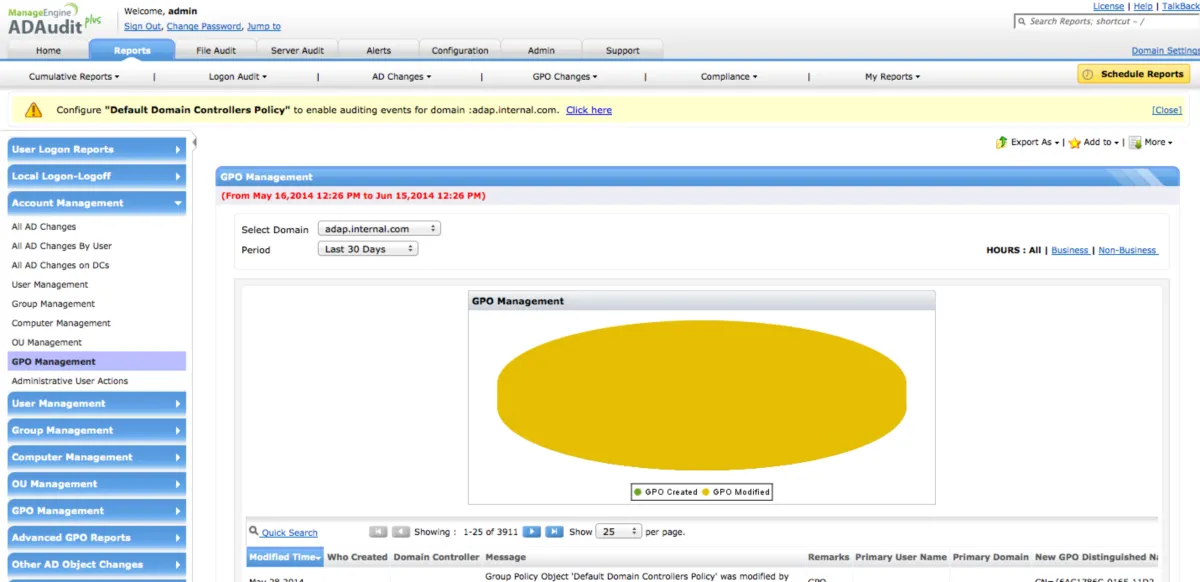The width and height of the screenshot is (1200, 582).
Task: Switch hours filter to Business
Action: tap(1070, 250)
